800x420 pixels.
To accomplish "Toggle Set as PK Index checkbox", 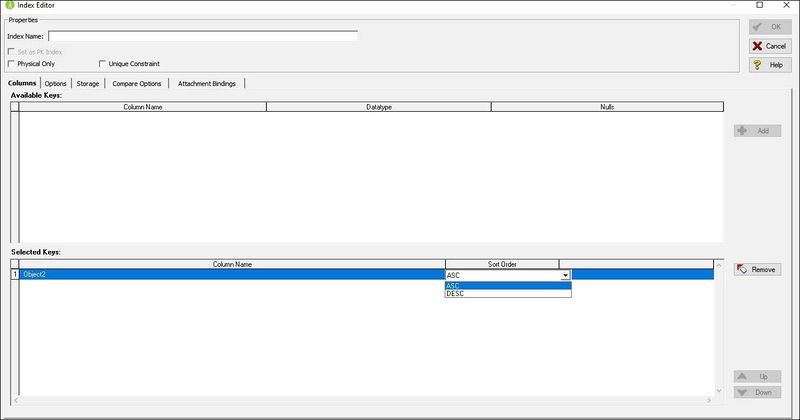I will [x=11, y=52].
